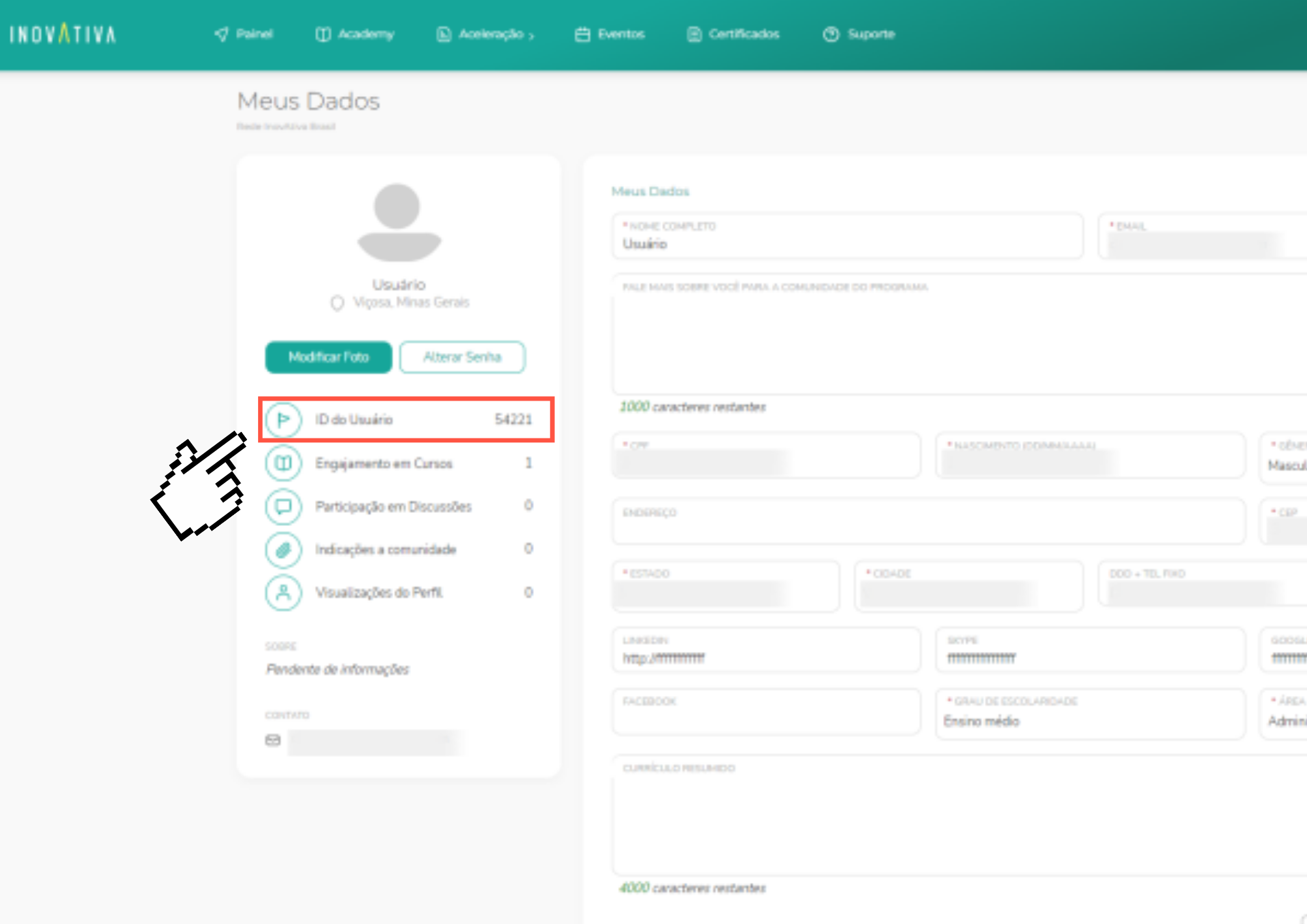The image size is (1307, 924).
Task: Click the envelope icon under Contato
Action: (273, 740)
